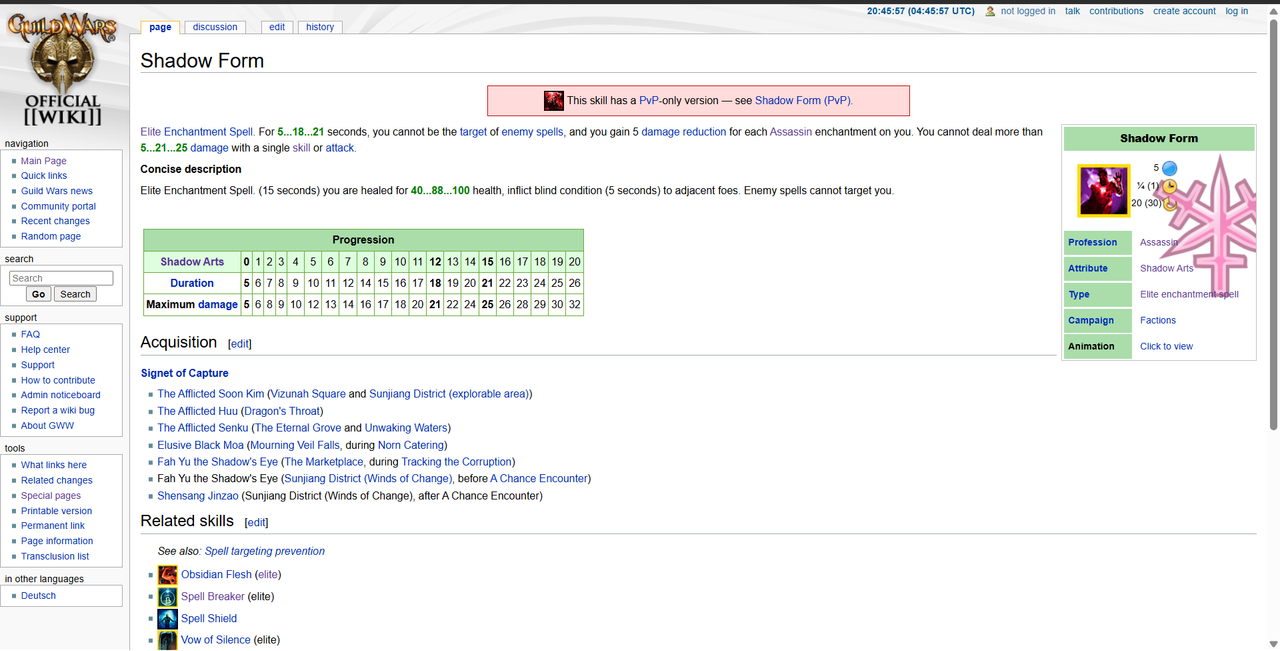Open Main Page in navigation
The image size is (1280, 651).
pos(44,161)
